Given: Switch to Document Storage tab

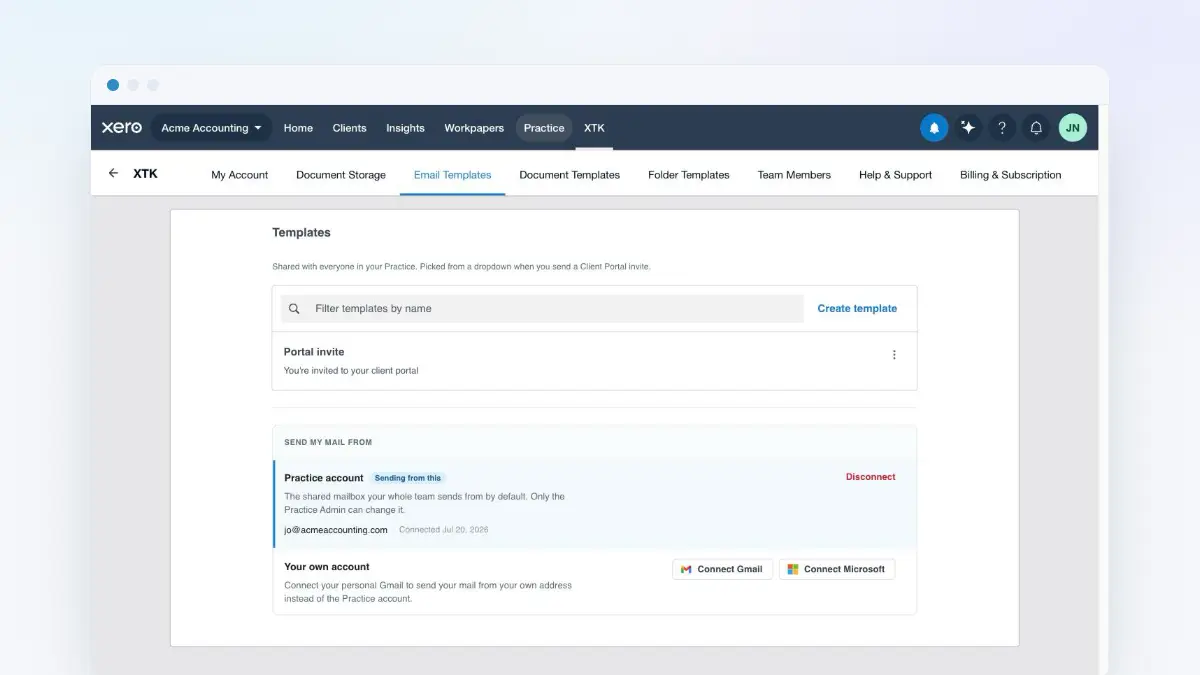Looking at the screenshot, I should click(x=341, y=175).
